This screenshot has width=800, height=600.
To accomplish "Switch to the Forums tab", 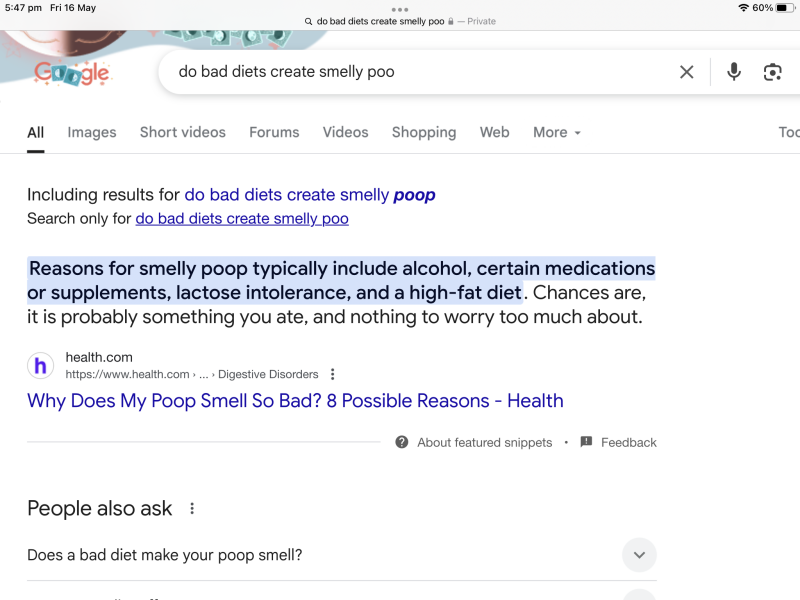I will tap(274, 132).
